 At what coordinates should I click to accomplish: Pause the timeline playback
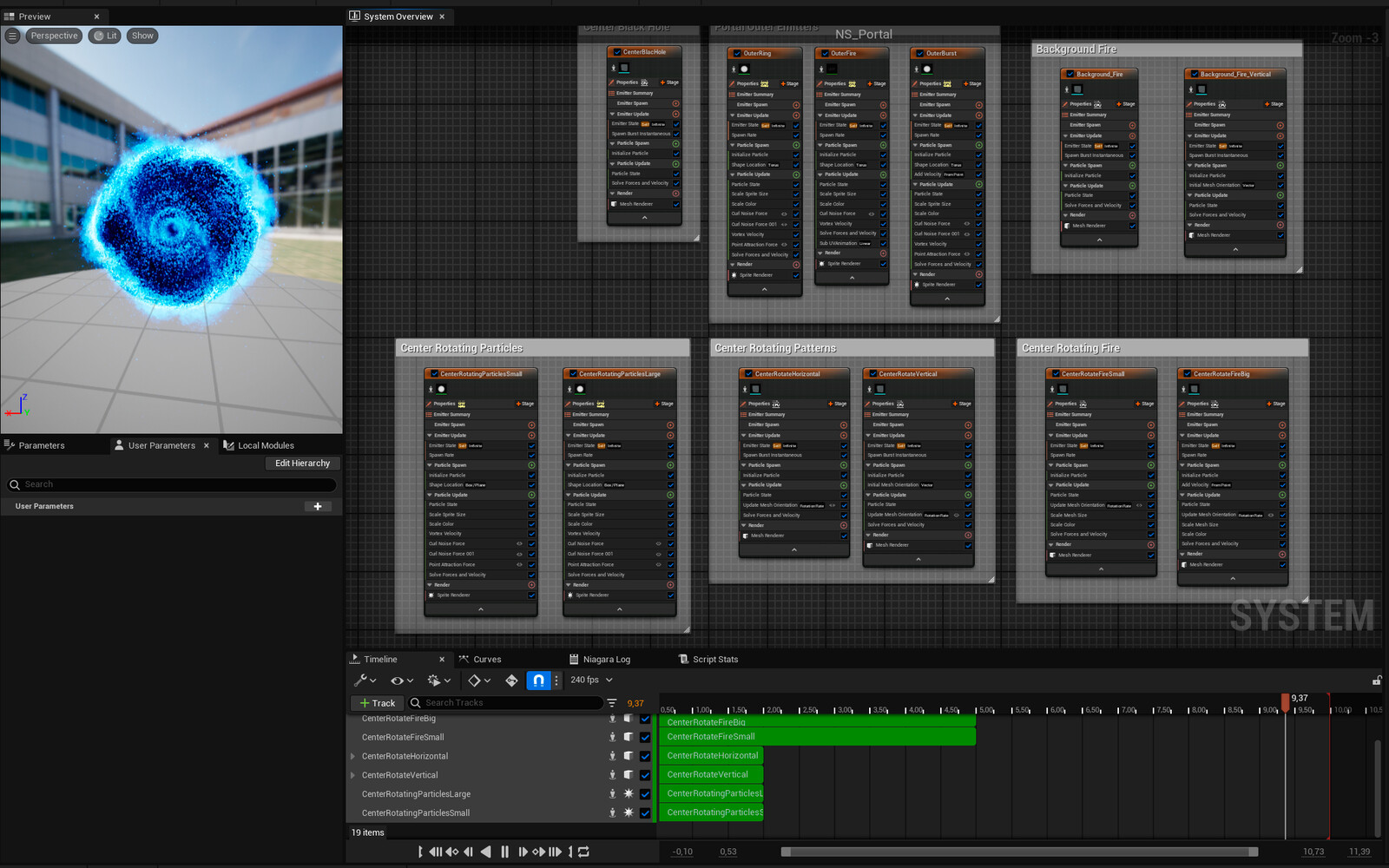504,852
